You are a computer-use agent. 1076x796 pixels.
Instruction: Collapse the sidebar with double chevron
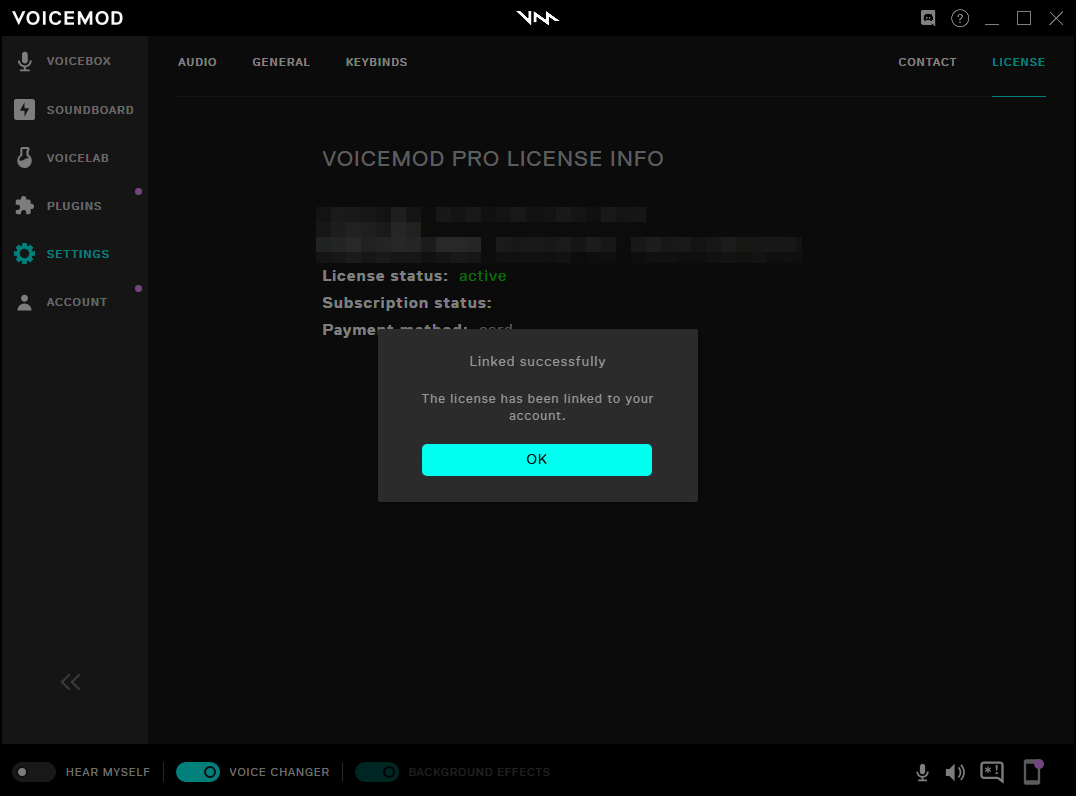click(70, 682)
